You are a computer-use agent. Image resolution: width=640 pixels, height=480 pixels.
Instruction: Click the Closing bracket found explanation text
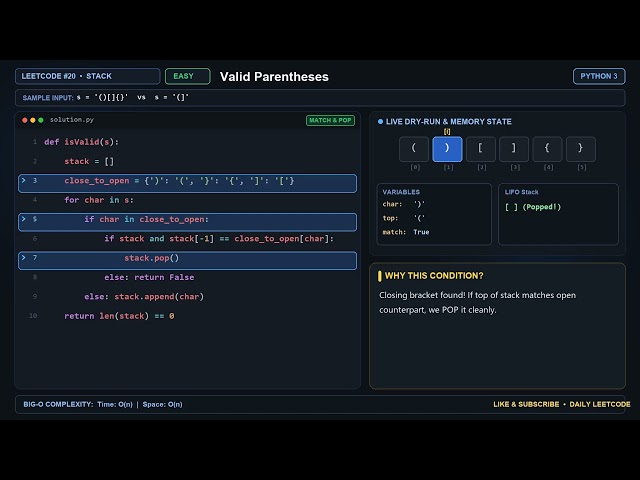[478, 302]
